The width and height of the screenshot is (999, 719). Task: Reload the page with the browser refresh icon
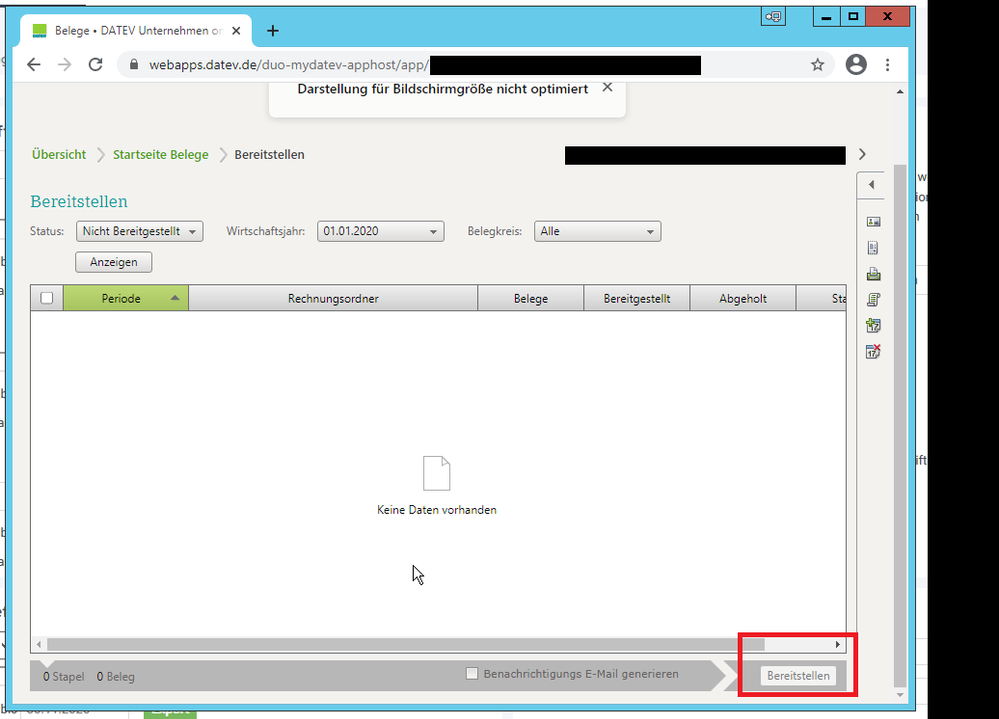click(96, 65)
